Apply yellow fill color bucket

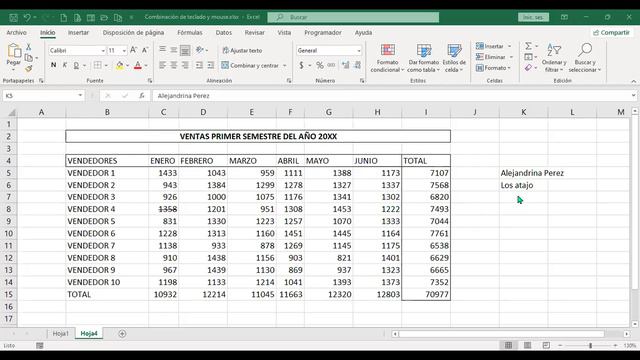[120, 65]
